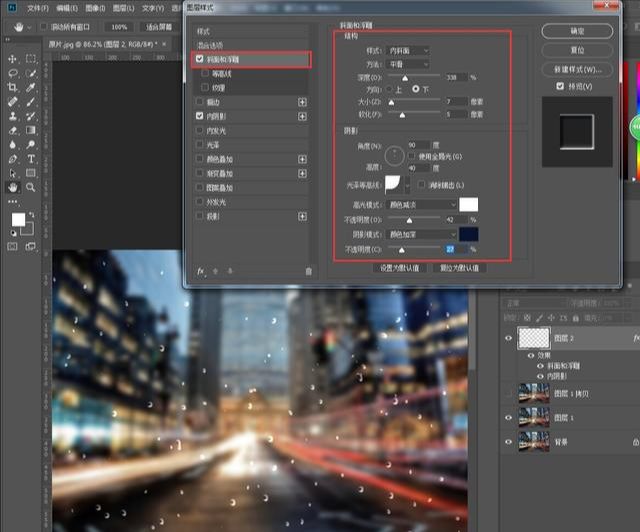Toggle visibility of 背景 layer
Viewport: 640px width, 532px height.
508,442
